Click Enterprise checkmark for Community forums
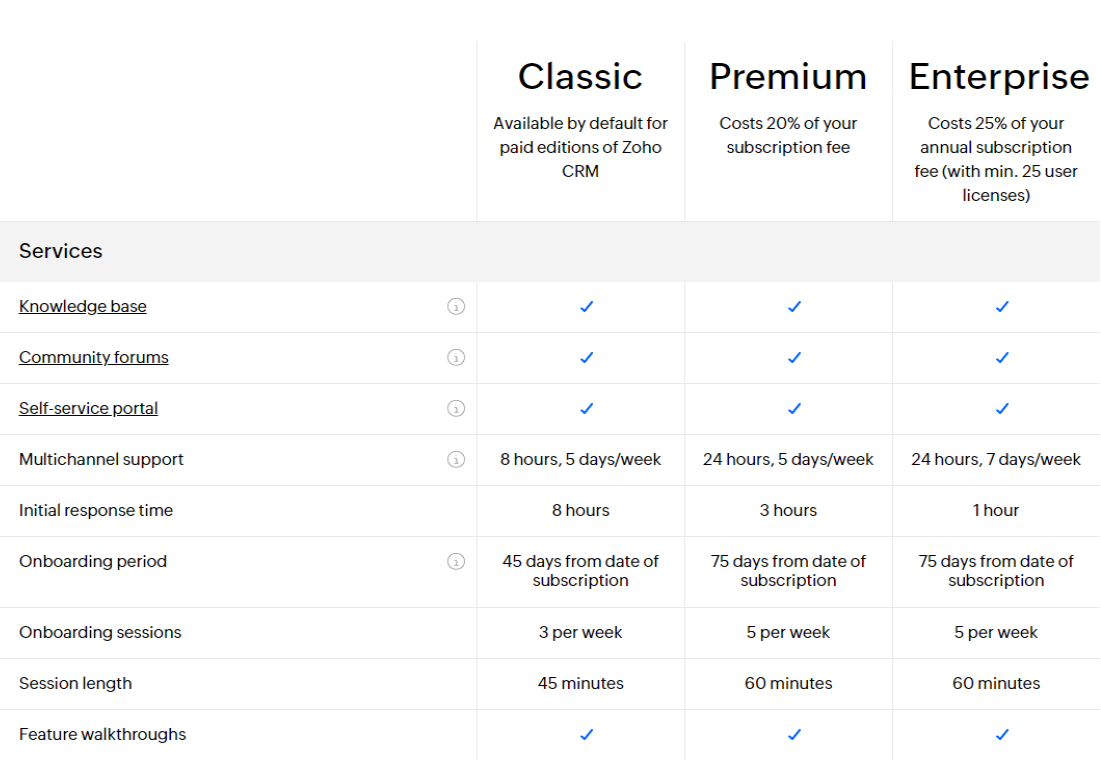Viewport: 1101px width, 760px height. (x=1002, y=358)
